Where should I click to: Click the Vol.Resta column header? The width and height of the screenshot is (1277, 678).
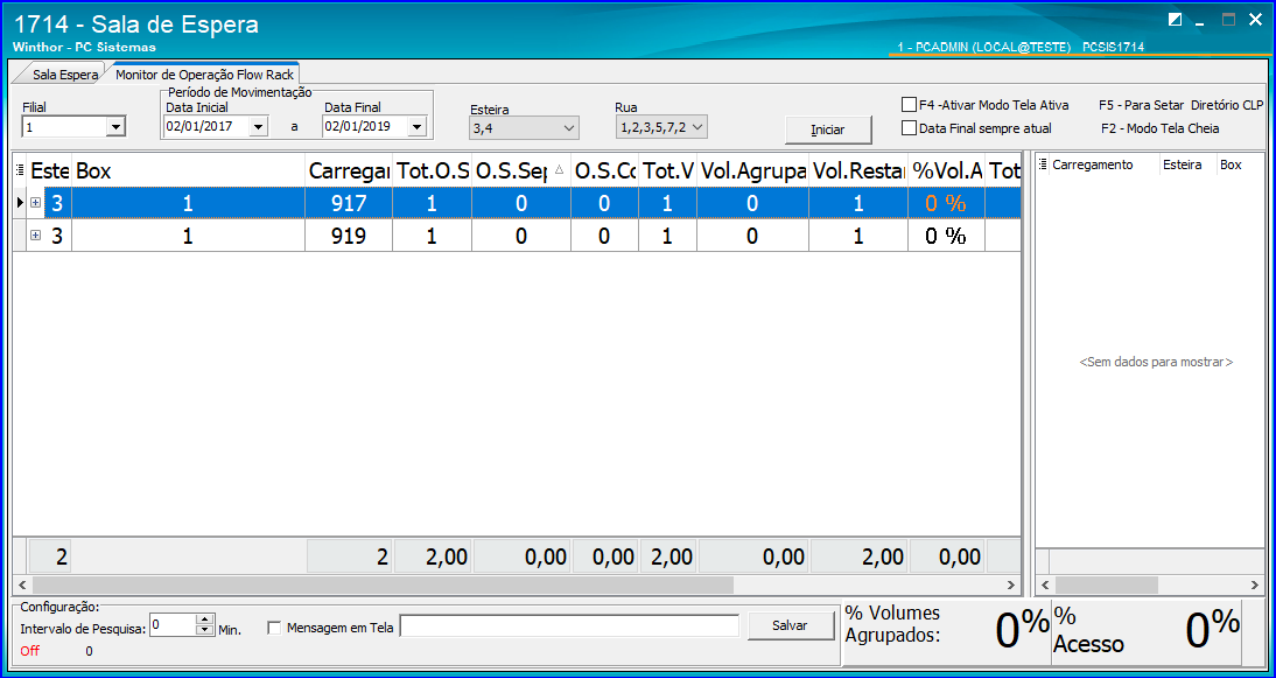point(859,171)
